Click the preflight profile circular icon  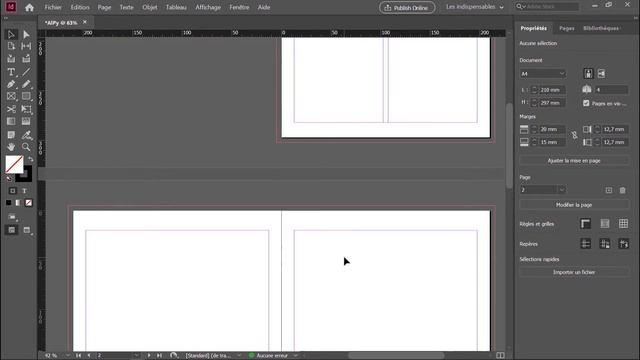(x=173, y=356)
